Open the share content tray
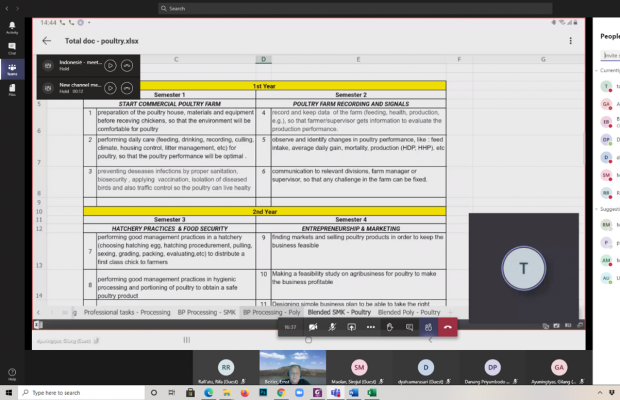Screen dimensions: 620x400 point(352,327)
